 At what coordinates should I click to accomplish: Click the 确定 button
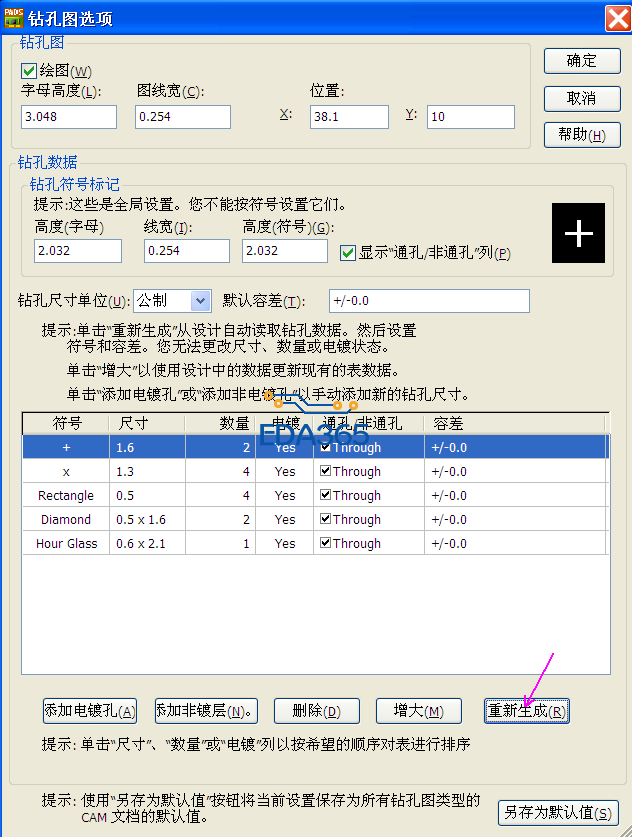(x=582, y=61)
